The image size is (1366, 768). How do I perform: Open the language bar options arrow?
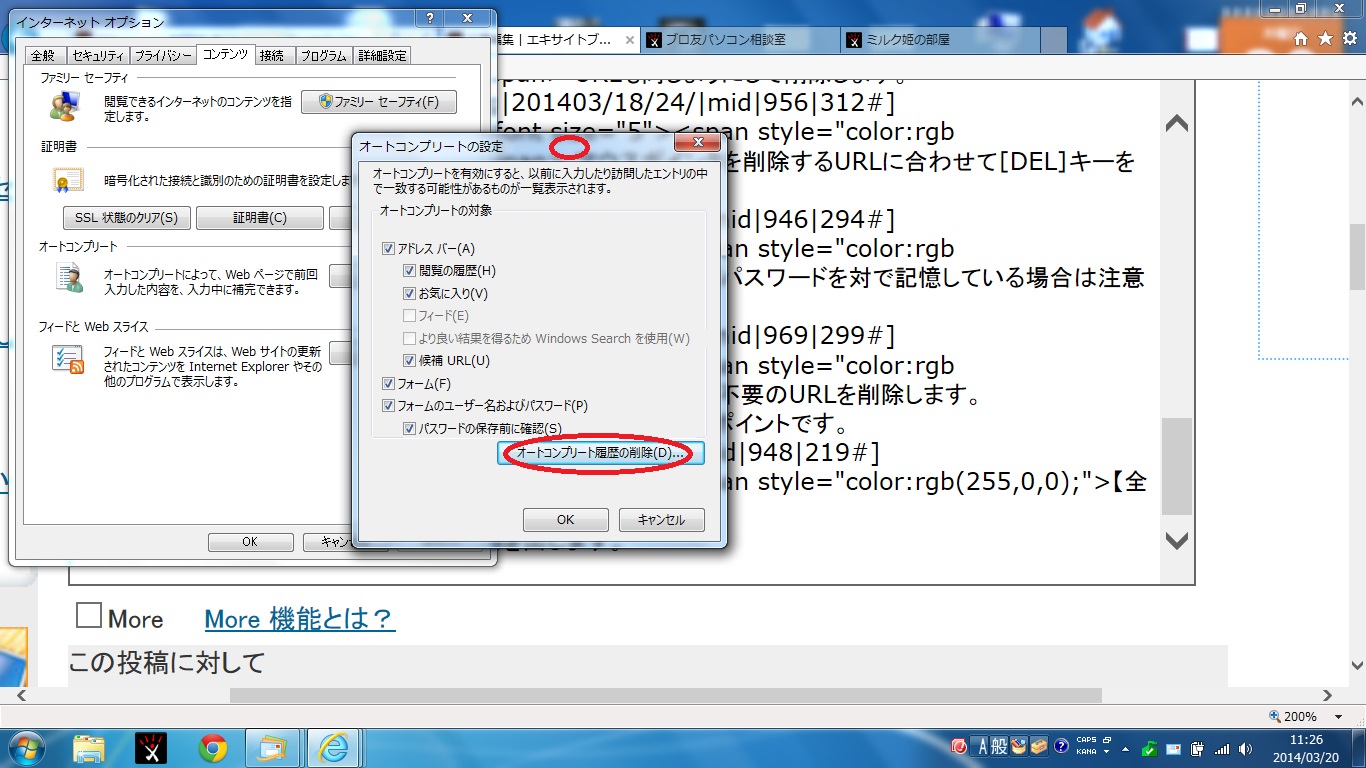click(x=1108, y=752)
